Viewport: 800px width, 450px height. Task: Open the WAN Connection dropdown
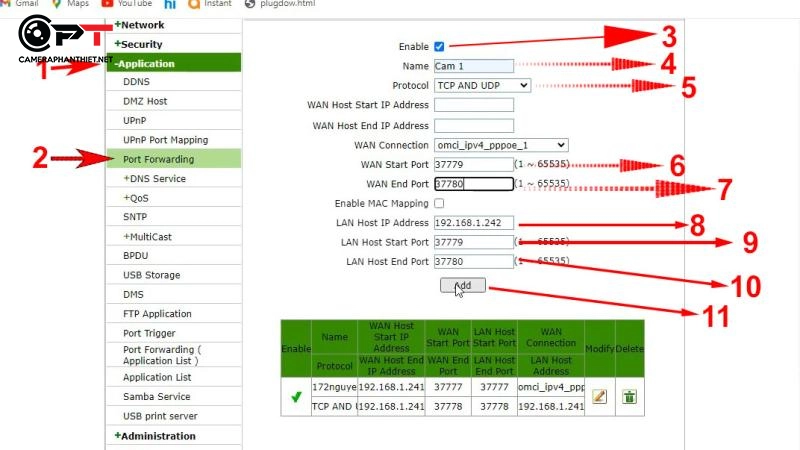pos(501,145)
